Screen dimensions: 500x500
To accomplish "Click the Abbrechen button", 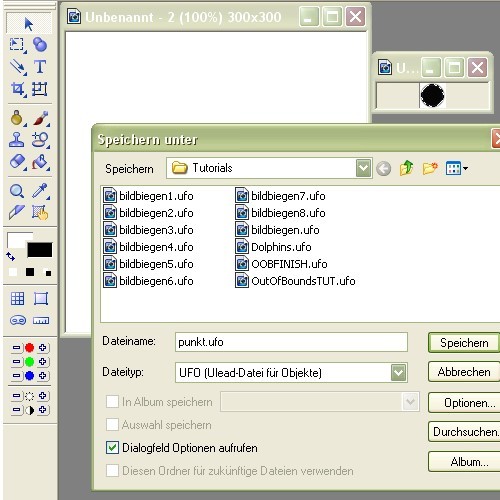I will (x=464, y=372).
